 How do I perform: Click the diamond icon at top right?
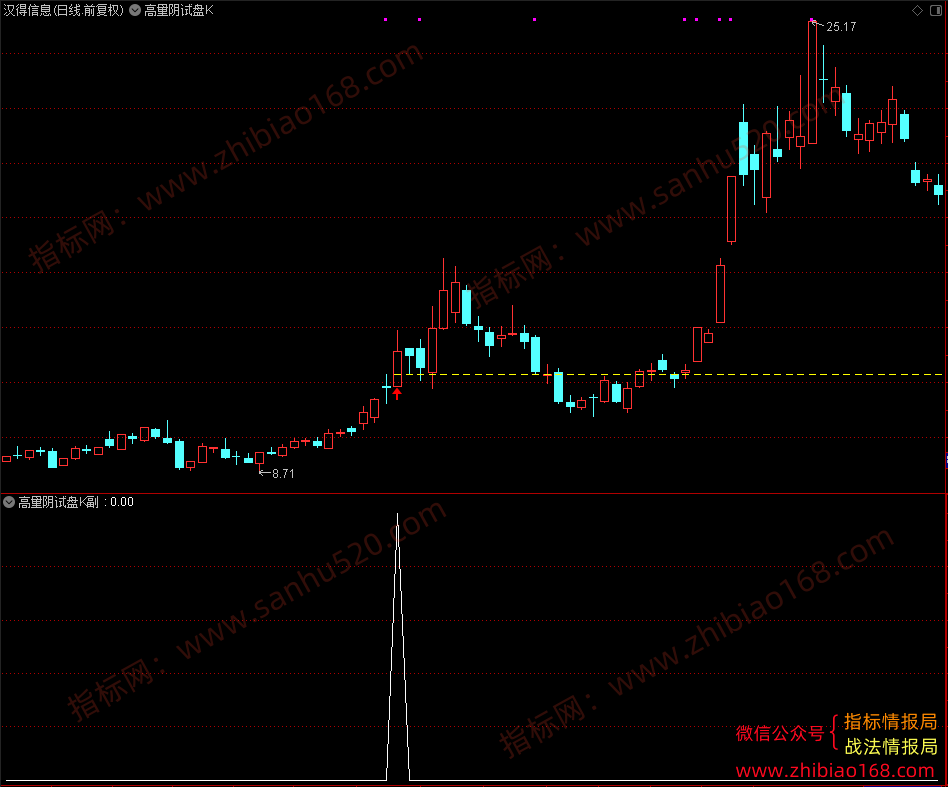(917, 10)
